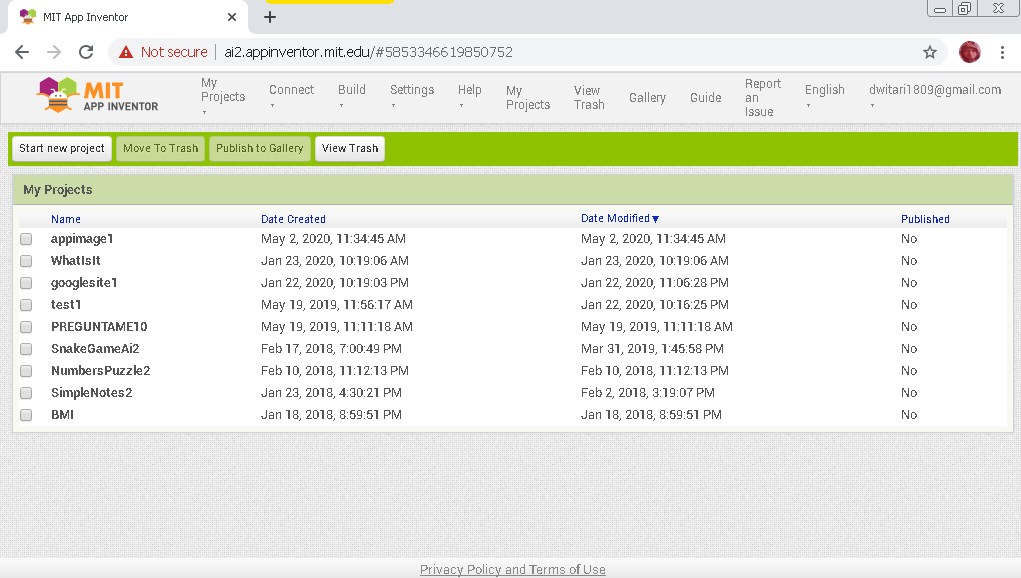This screenshot has width=1021, height=578.
Task: Tick the checkbox for SimpleNotes2
Action: point(26,393)
